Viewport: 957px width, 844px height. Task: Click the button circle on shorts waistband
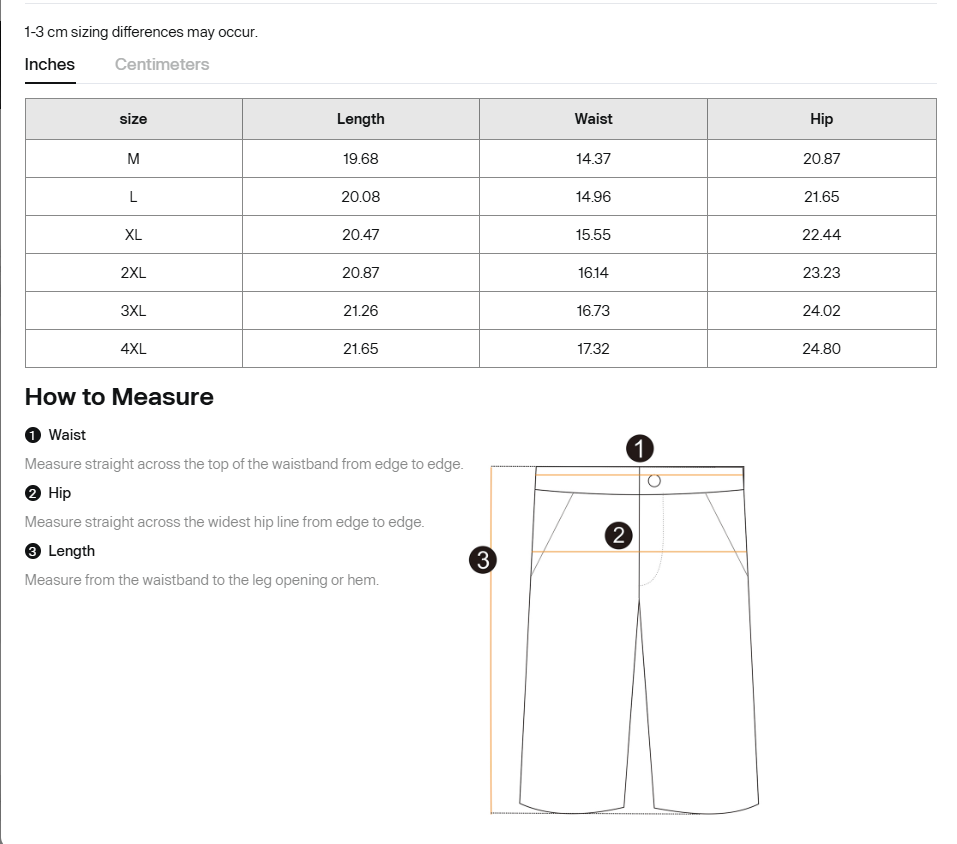tap(654, 481)
